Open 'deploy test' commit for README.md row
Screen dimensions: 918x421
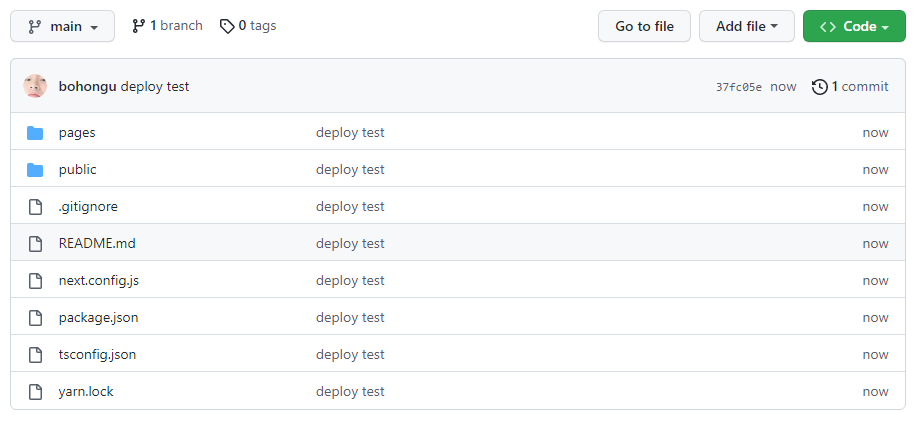tap(350, 244)
